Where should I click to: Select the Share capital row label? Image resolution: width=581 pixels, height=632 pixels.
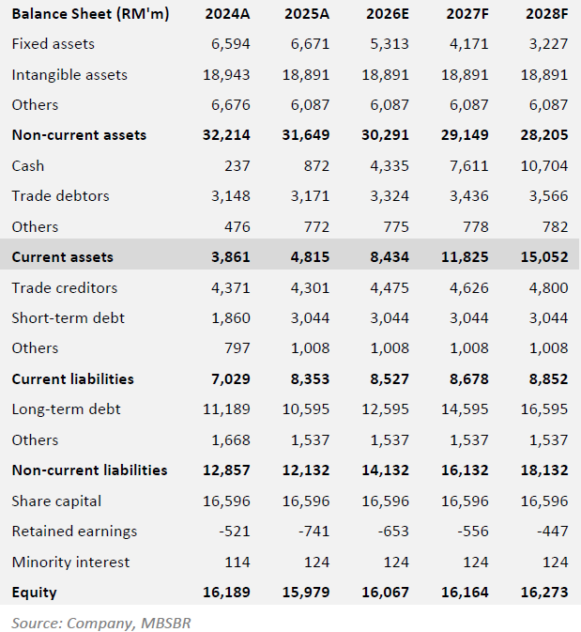(x=56, y=501)
